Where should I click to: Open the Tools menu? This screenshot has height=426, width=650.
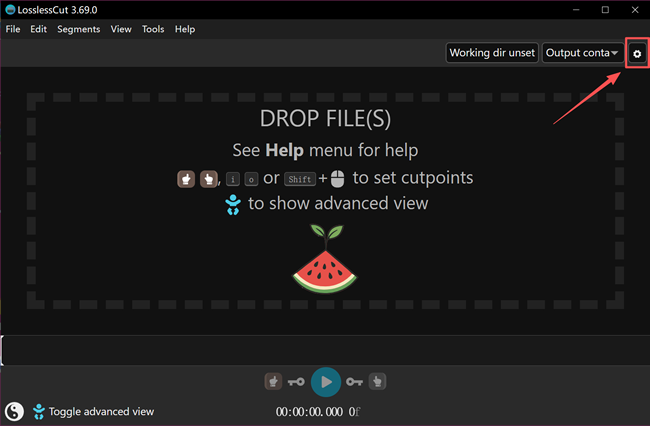pyautogui.click(x=153, y=29)
